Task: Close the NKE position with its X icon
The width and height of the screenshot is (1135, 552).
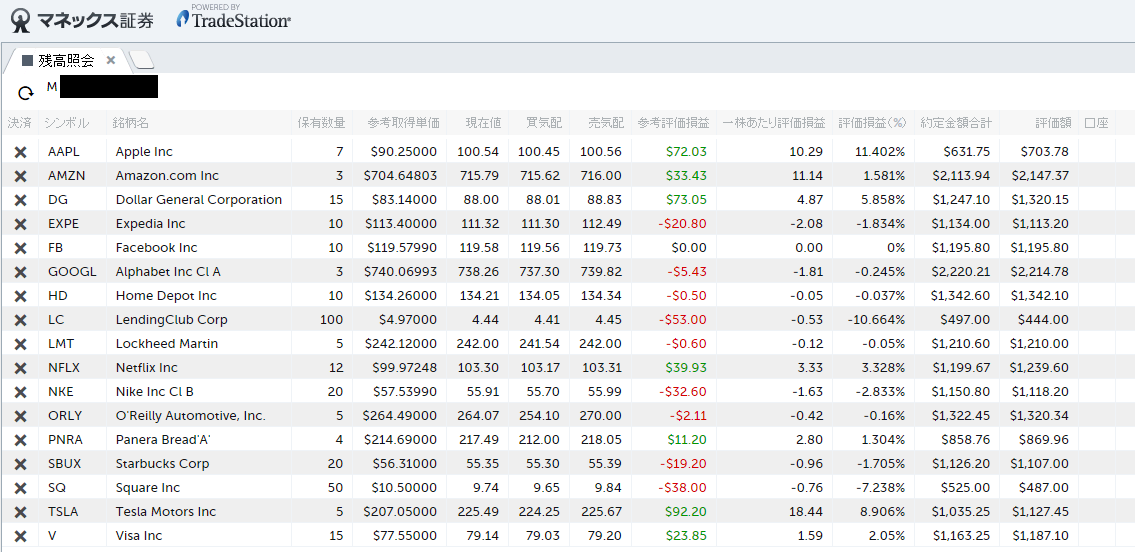Action: (21, 391)
